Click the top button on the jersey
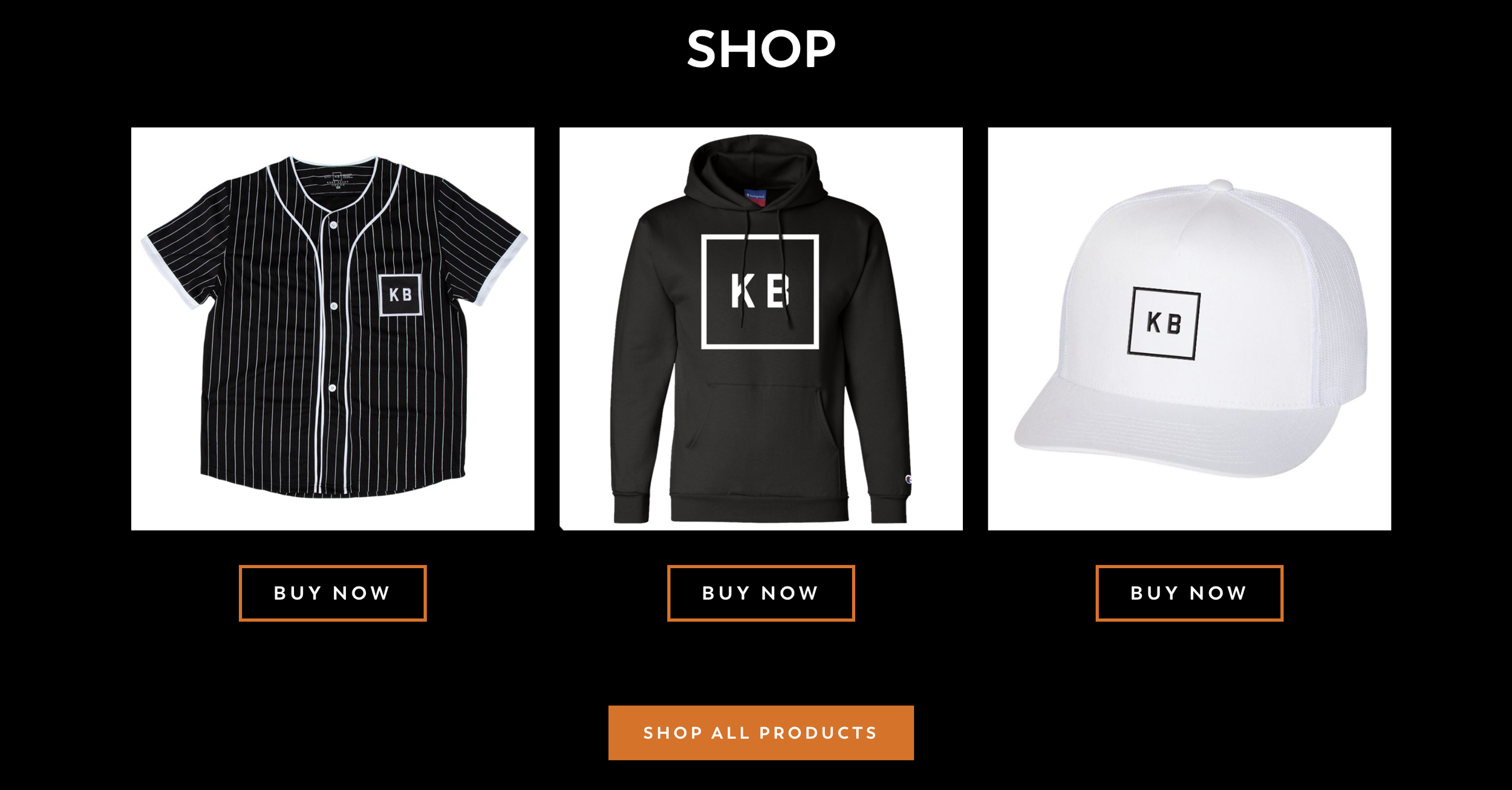 pos(333,225)
